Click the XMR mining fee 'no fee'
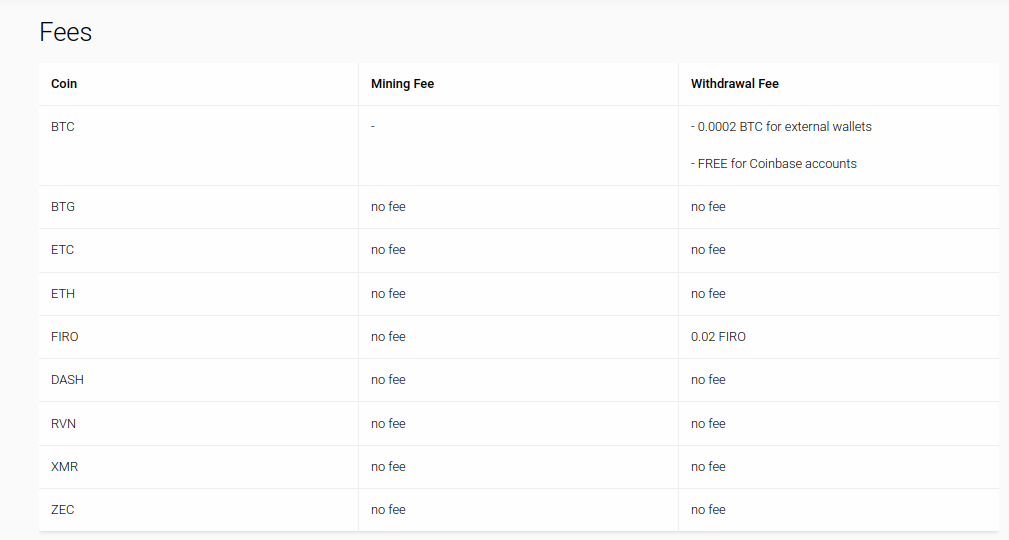 pyautogui.click(x=388, y=467)
